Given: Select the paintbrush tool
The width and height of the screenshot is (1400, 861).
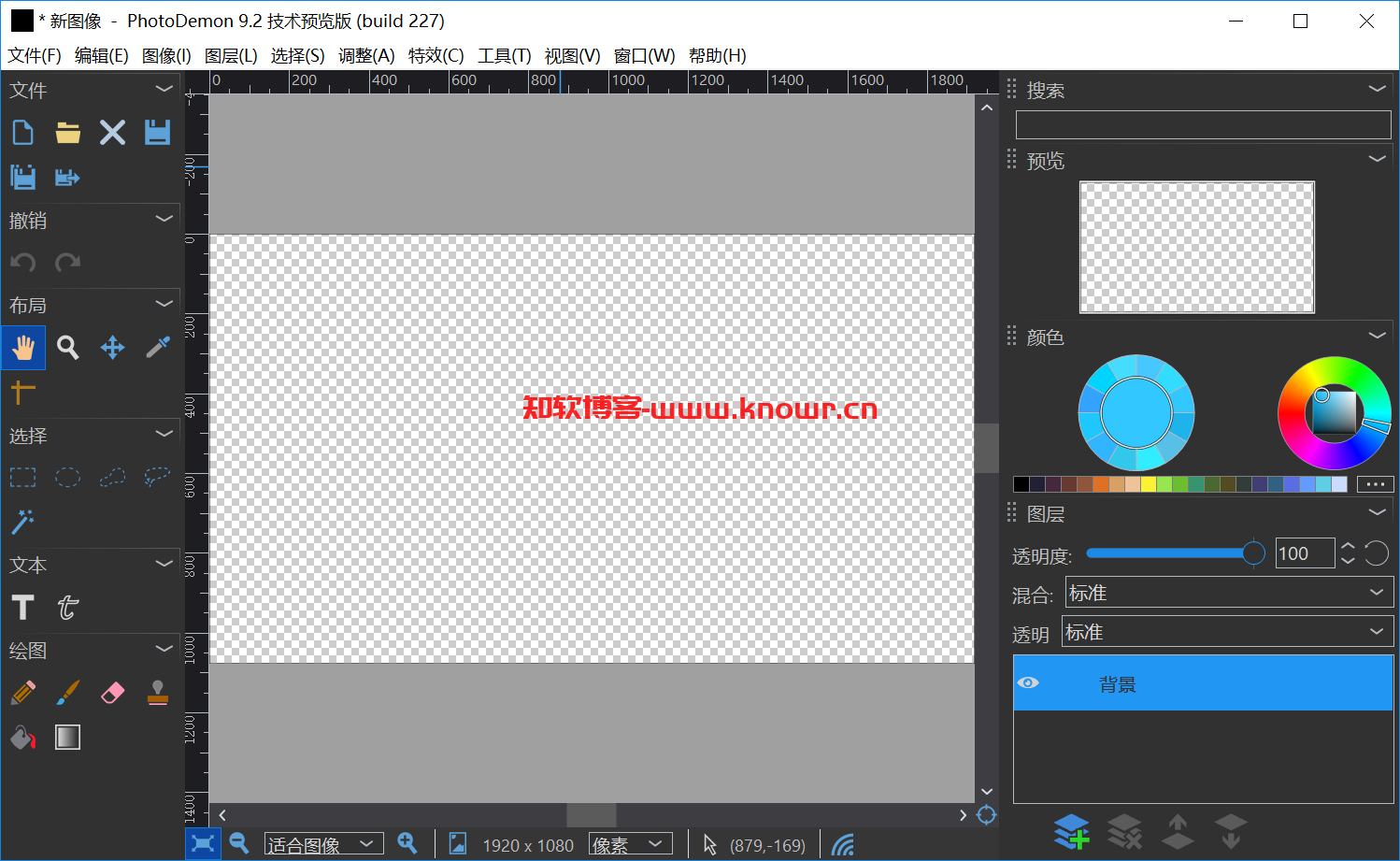Looking at the screenshot, I should point(67,693).
